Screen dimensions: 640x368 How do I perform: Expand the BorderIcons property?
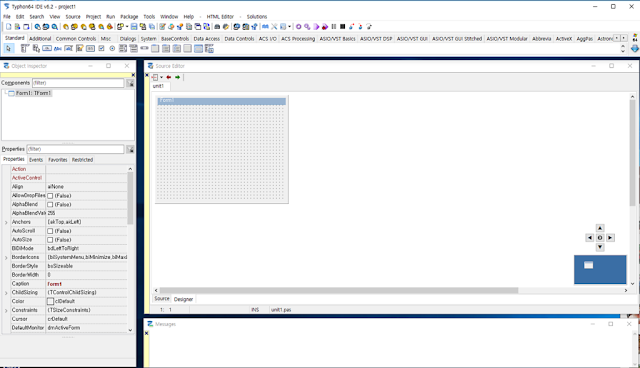click(x=6, y=258)
